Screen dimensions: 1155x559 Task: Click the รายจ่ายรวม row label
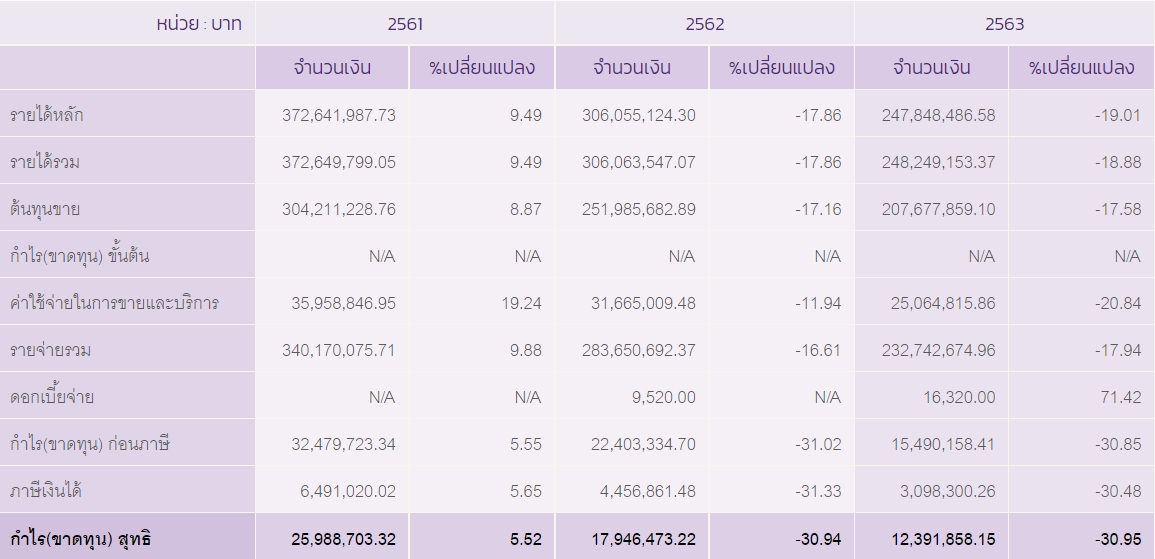coord(50,350)
